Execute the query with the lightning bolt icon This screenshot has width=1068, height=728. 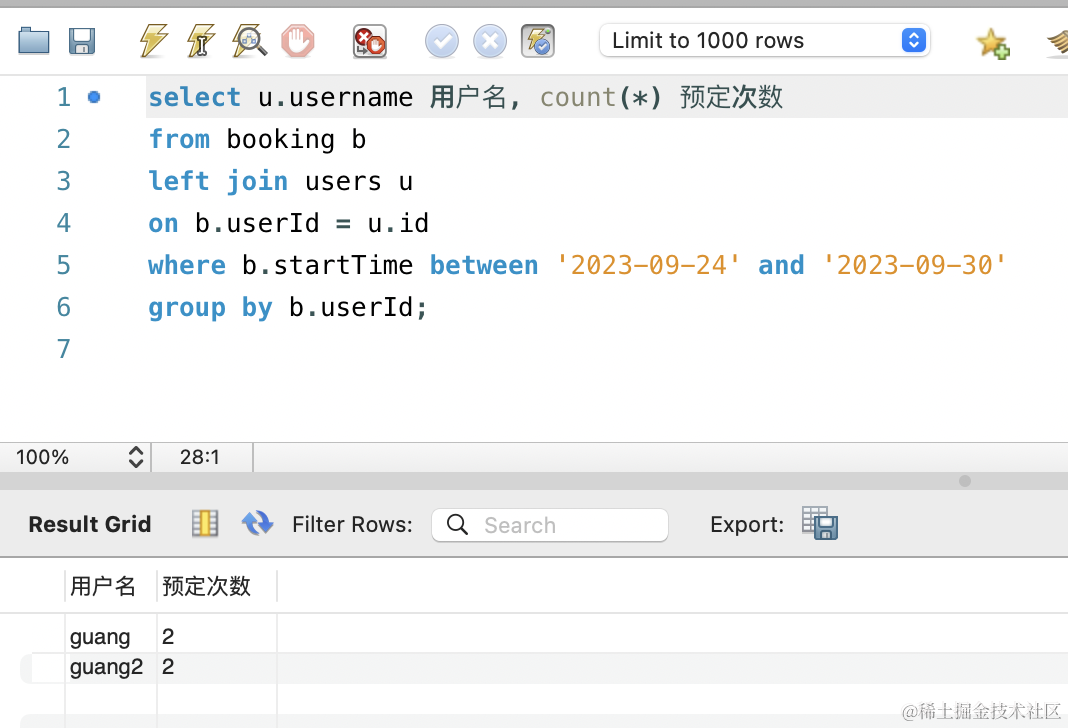pyautogui.click(x=153, y=41)
